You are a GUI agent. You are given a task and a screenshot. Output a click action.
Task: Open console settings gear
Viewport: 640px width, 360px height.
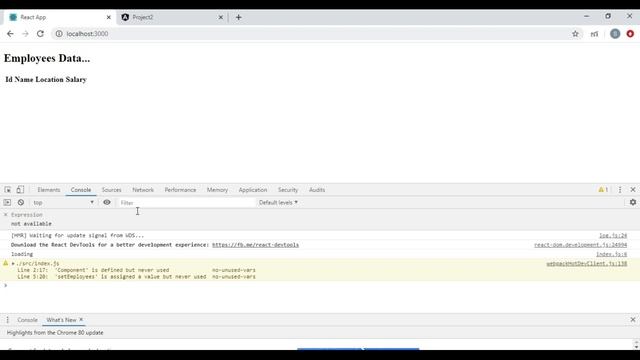coord(633,202)
